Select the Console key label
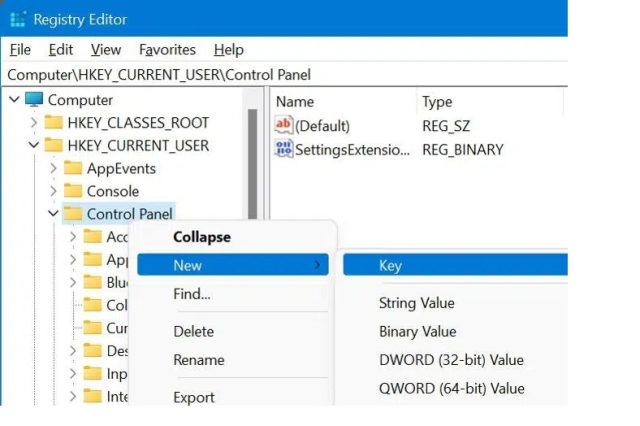 pos(113,191)
